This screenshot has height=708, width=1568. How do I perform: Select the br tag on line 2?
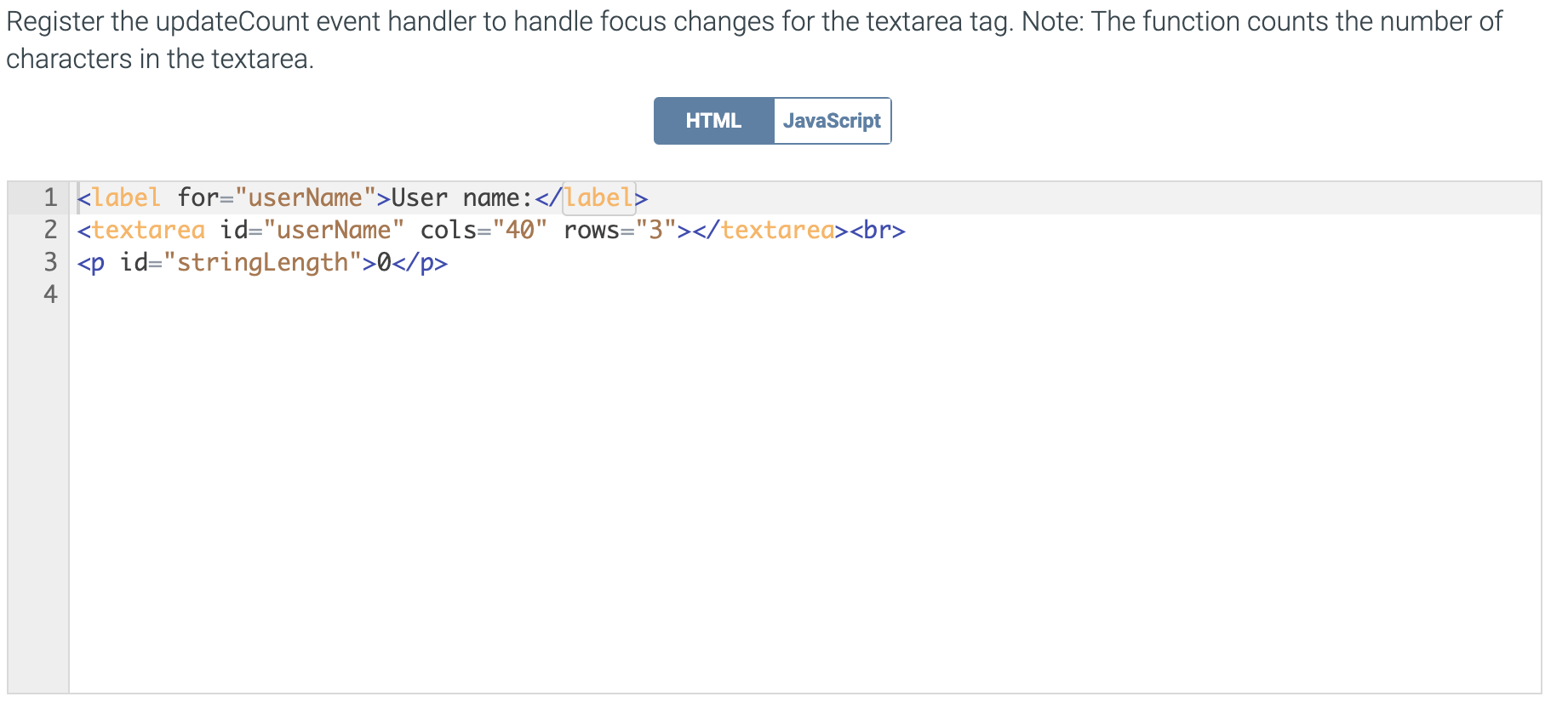pos(877,230)
